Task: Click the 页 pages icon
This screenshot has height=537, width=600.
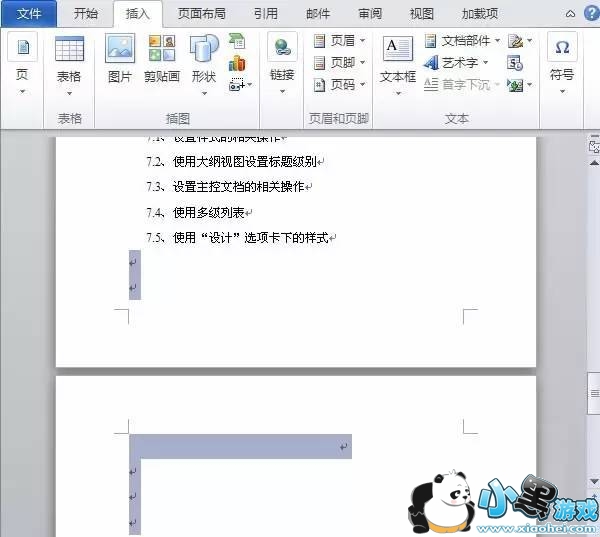Action: coord(23,48)
